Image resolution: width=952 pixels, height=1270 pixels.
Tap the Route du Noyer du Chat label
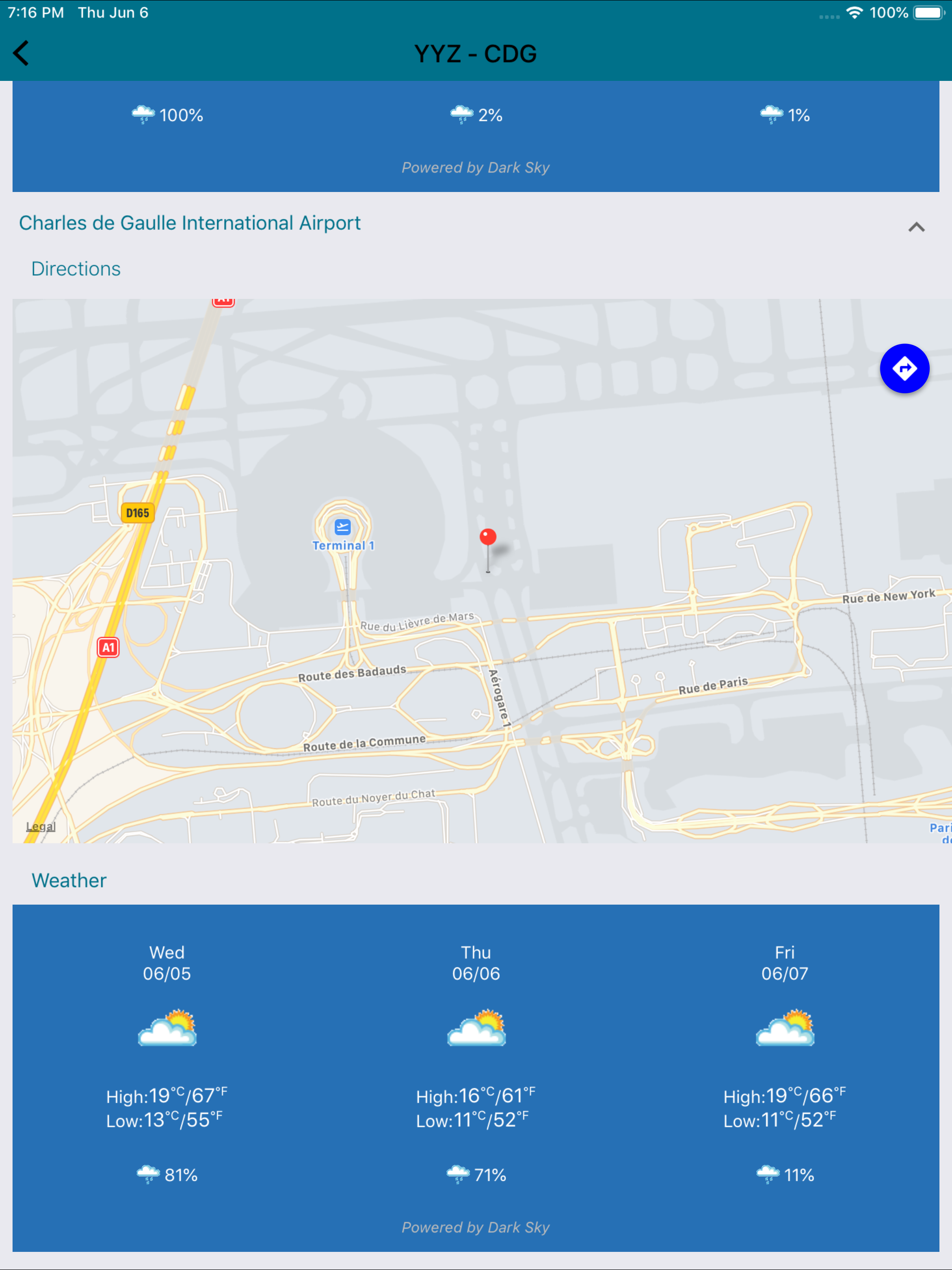click(373, 798)
